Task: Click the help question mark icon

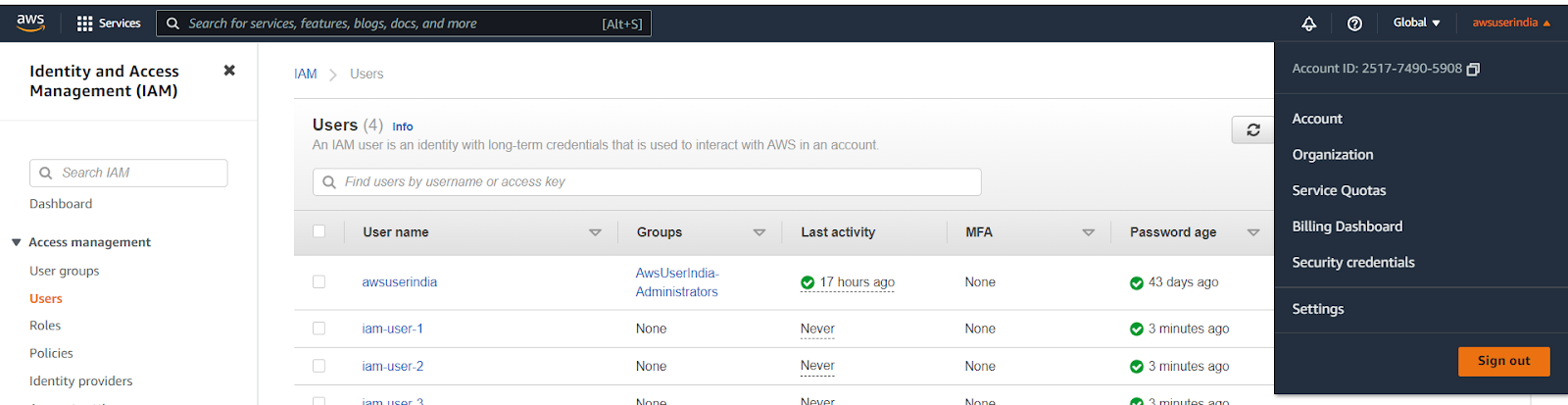Action: tap(1354, 24)
